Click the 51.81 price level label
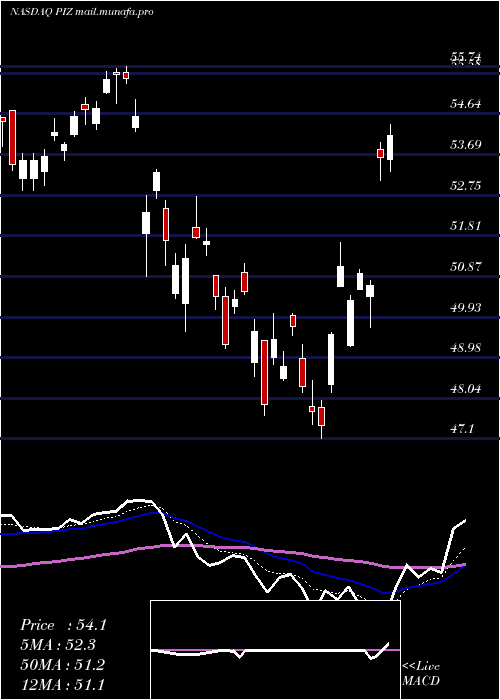The height and width of the screenshot is (700, 500). (466, 226)
